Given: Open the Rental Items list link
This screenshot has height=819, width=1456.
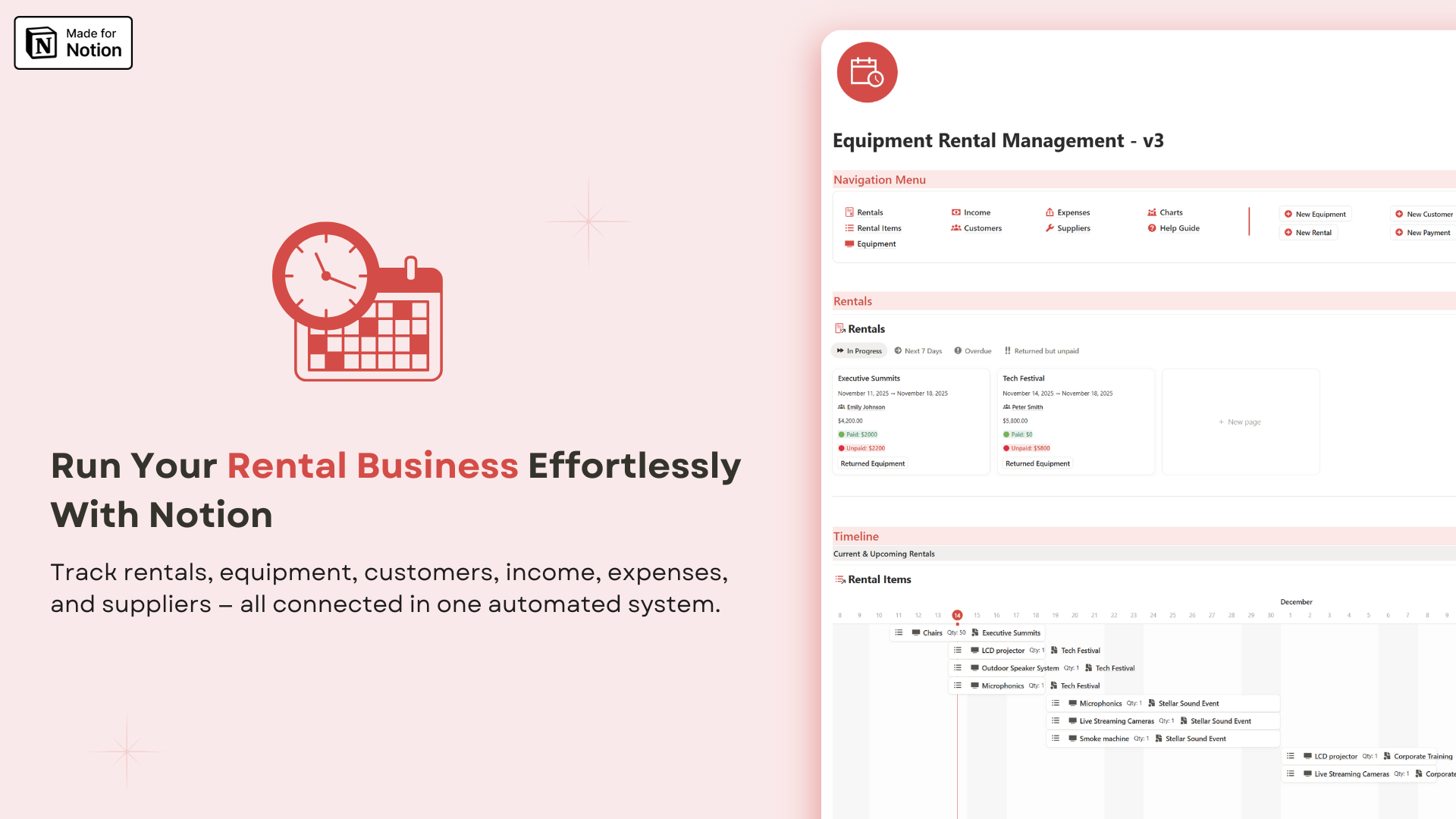Looking at the screenshot, I should [x=878, y=228].
